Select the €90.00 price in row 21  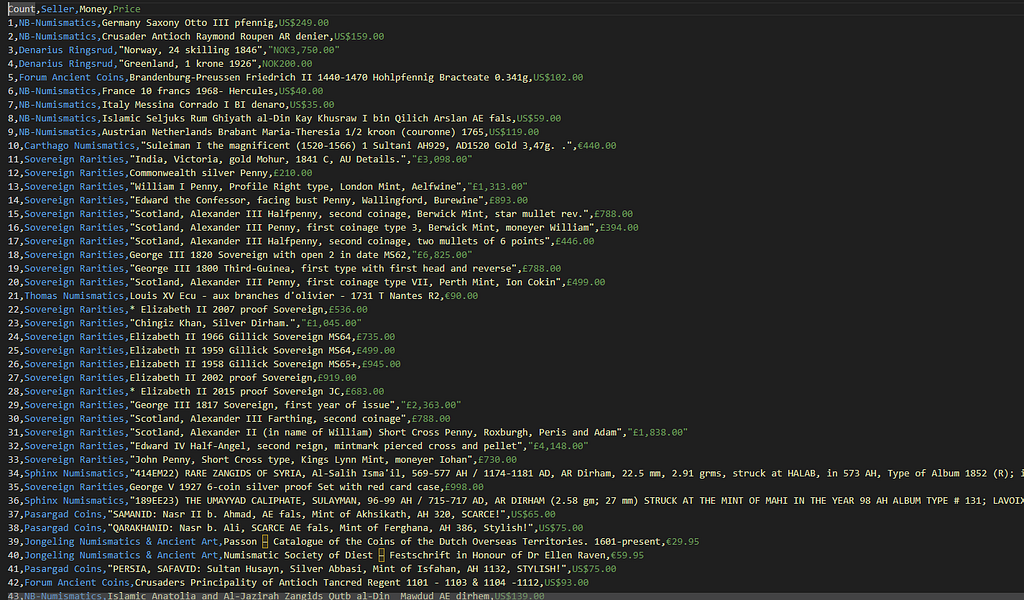tap(462, 297)
